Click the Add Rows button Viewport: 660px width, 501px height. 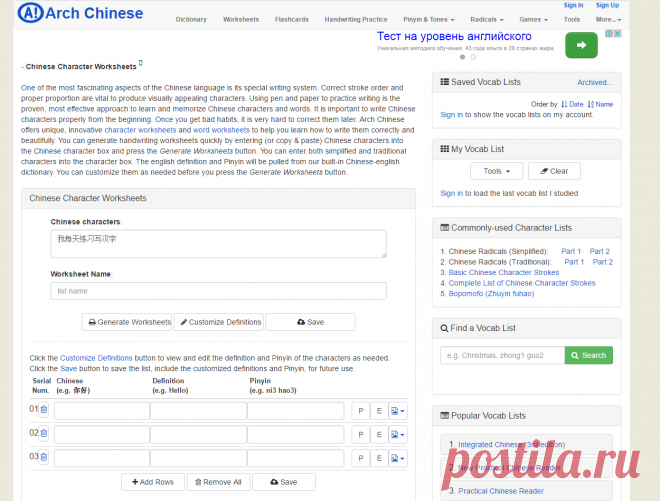[x=153, y=482]
